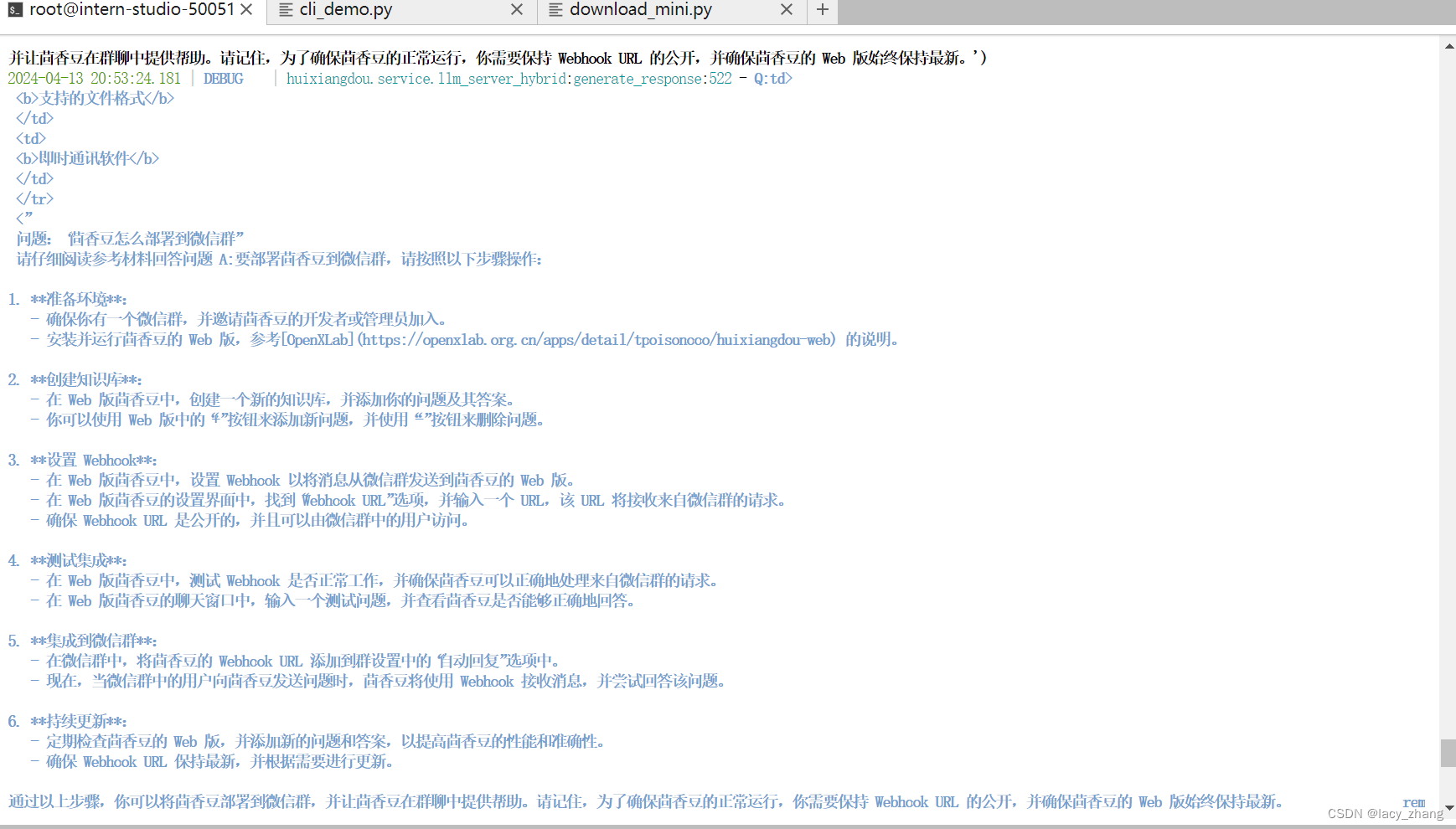This screenshot has width=1456, height=829.
Task: Click the final summary line '通过以上步骤'
Action: pos(645,802)
